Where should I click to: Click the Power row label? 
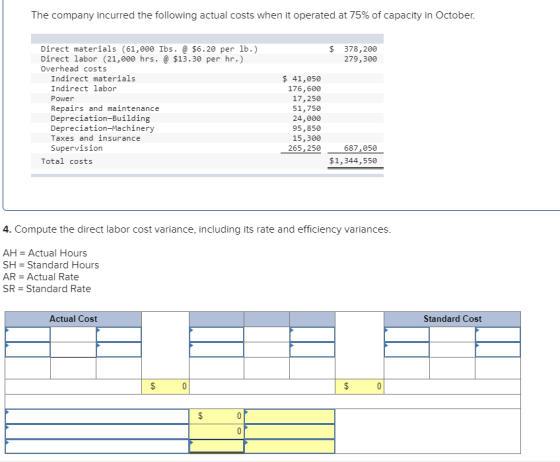pyautogui.click(x=62, y=99)
